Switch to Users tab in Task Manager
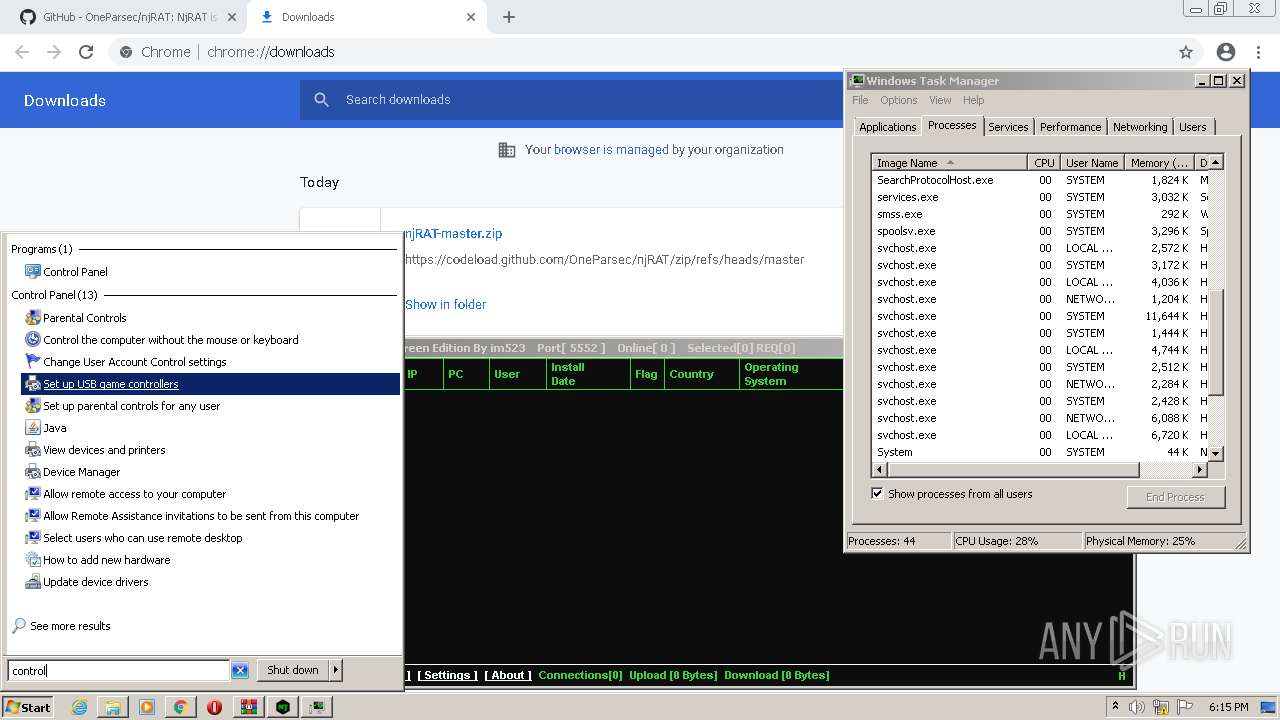Viewport: 1280px width, 720px height. pos(1192,127)
